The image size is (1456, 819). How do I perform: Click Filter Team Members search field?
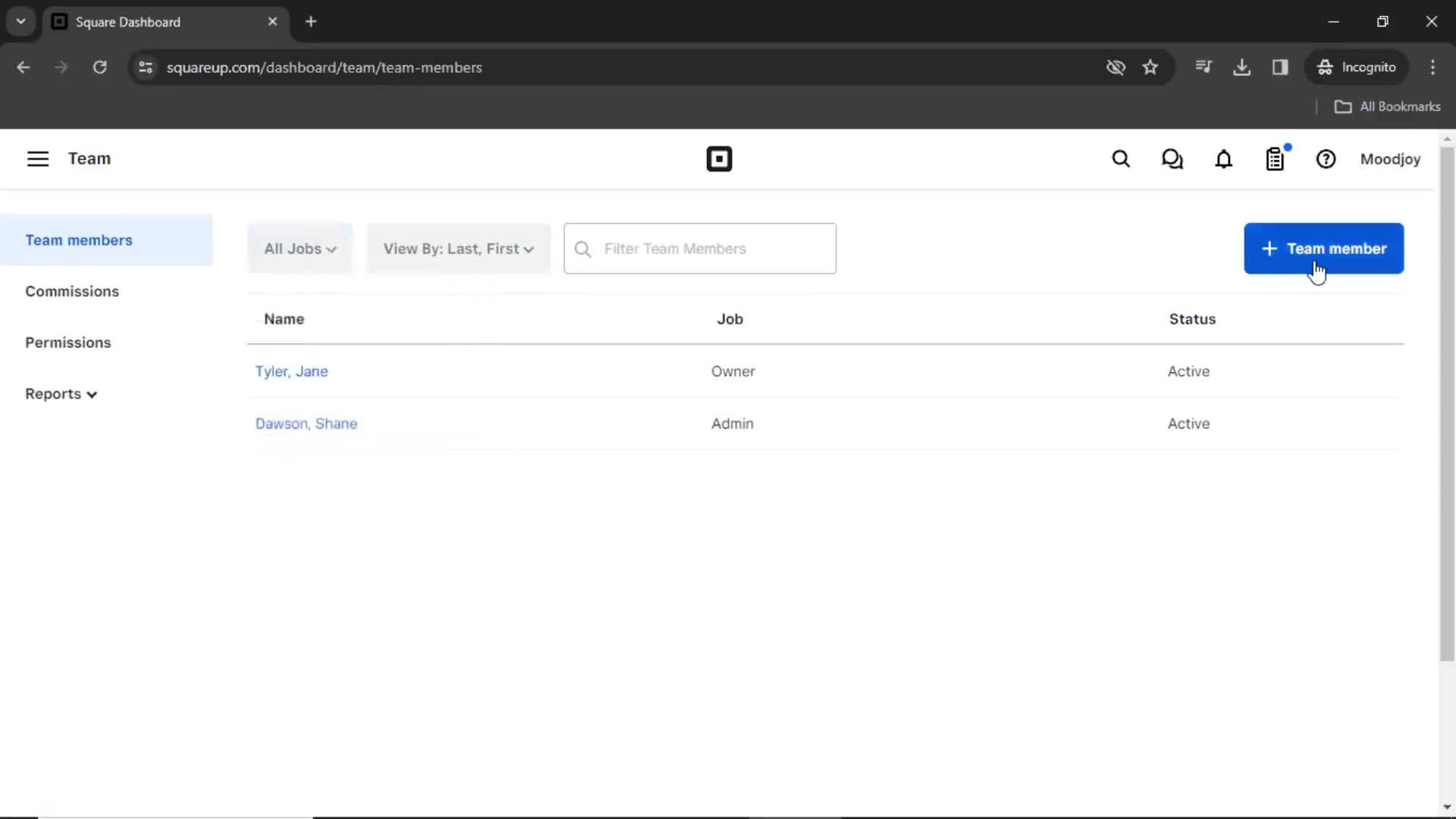[700, 249]
